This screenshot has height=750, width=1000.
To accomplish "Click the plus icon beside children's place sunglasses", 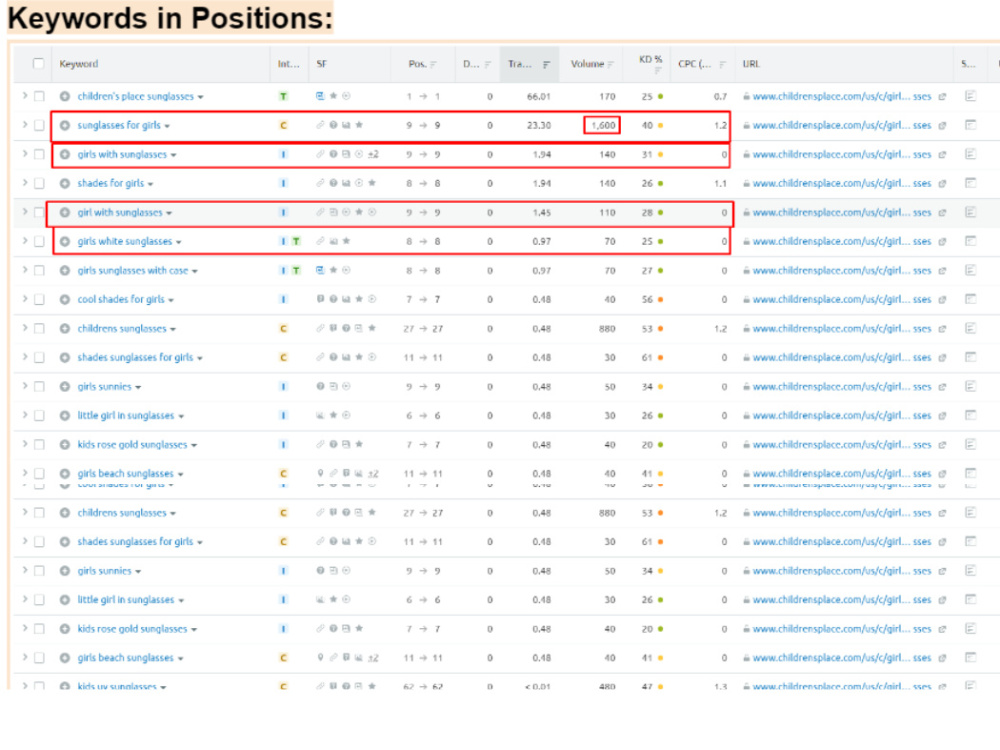I will (64, 96).
